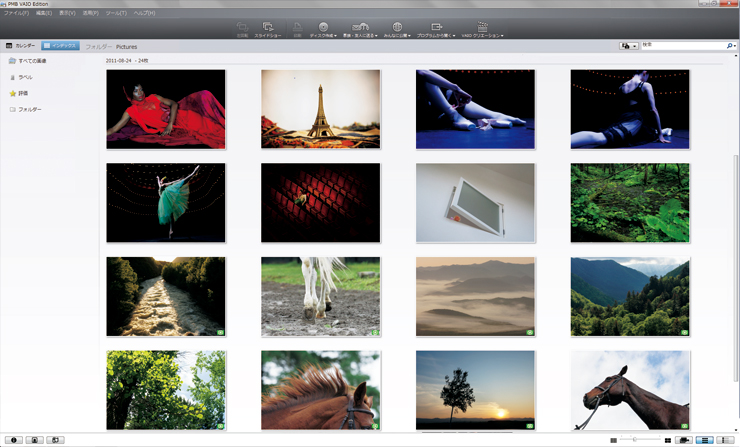Open the VAID creation clapperboard icon
The image size is (740, 447).
tap(482, 29)
